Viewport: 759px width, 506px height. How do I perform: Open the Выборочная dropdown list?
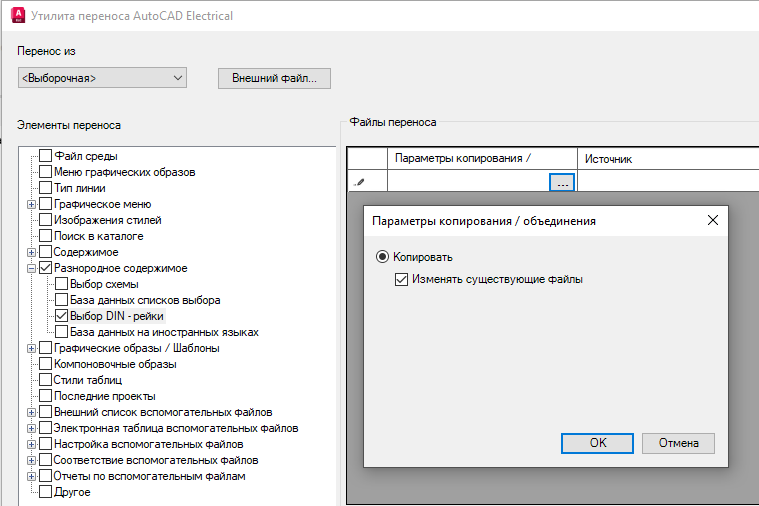click(x=102, y=78)
